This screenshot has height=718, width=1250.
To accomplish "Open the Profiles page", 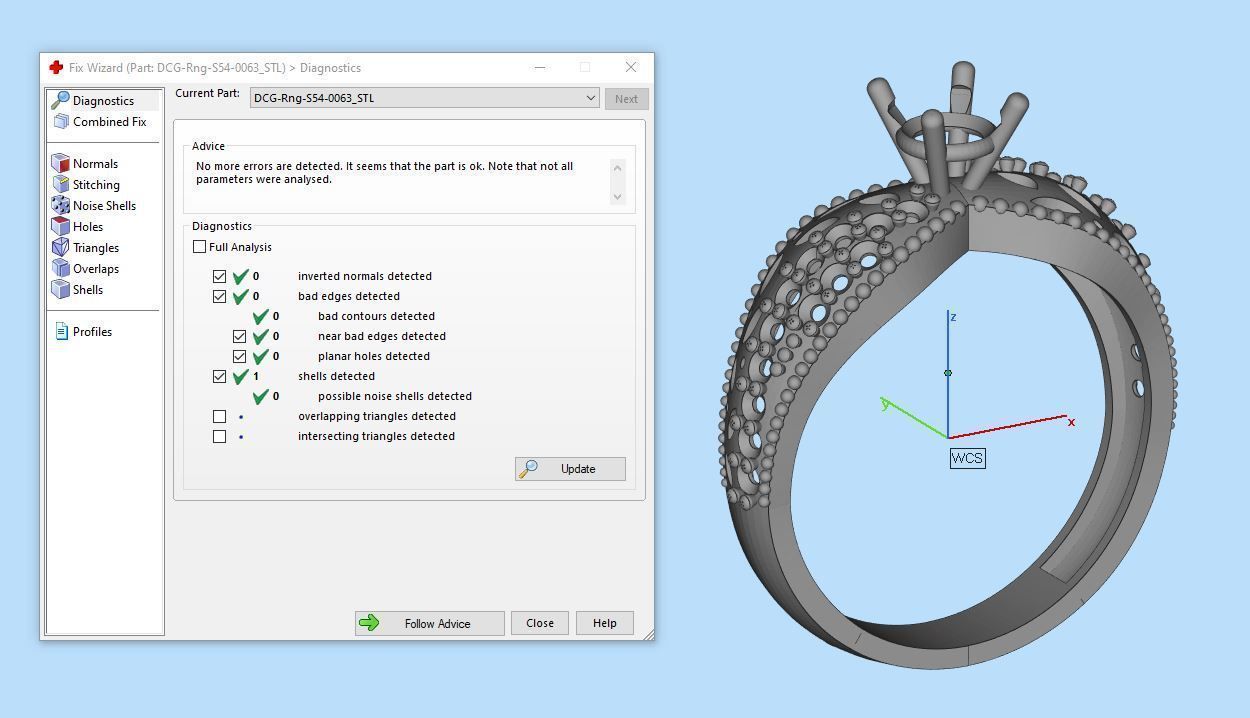I will point(92,331).
